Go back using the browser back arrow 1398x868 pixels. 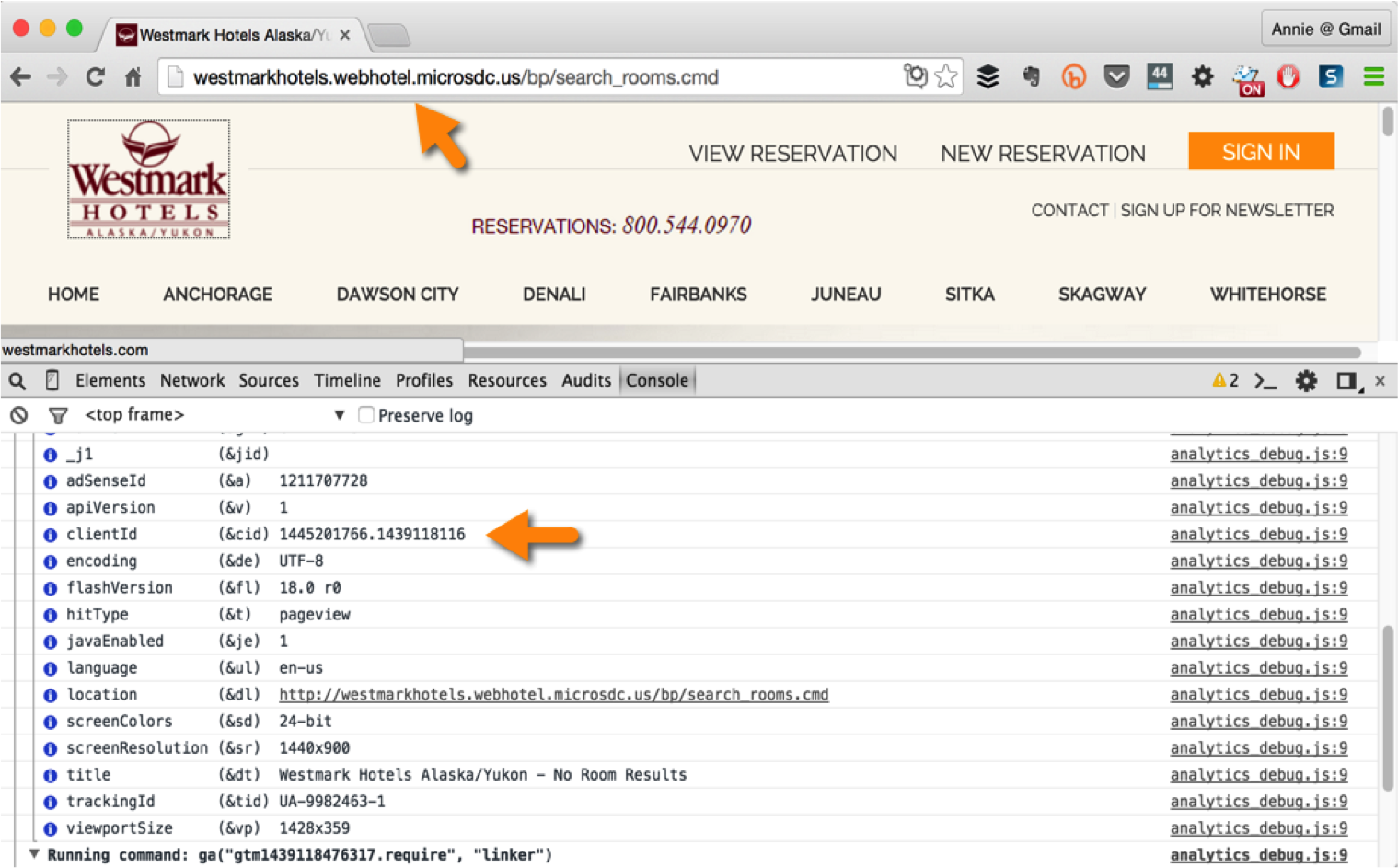tap(20, 77)
